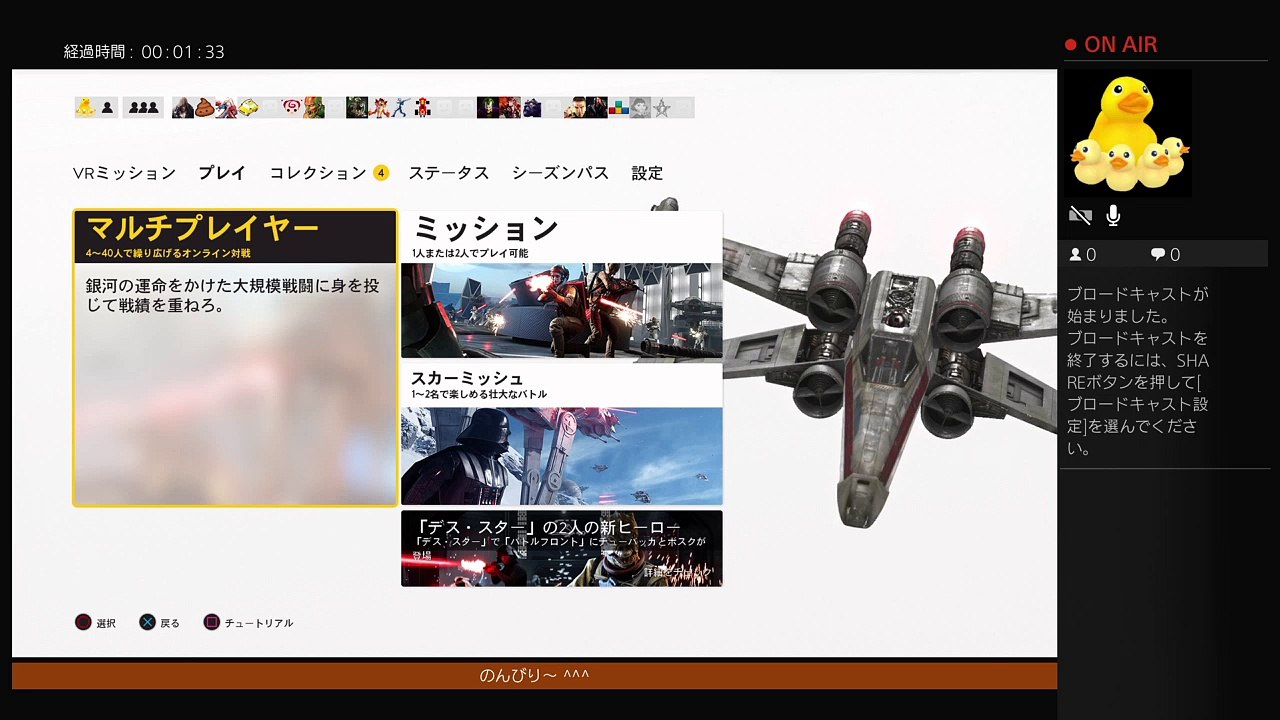Toggle the broadcast camera-off icon
Viewport: 1280px width, 720px height.
(1079, 215)
